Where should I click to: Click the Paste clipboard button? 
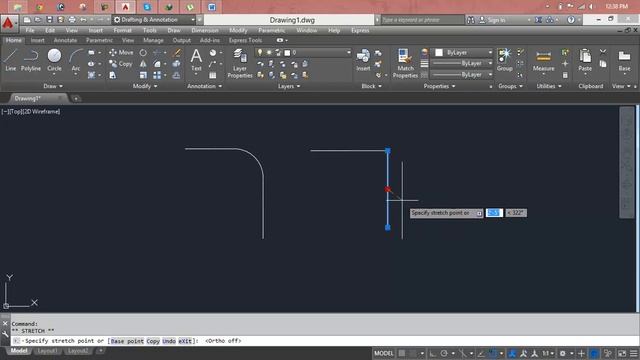585,60
